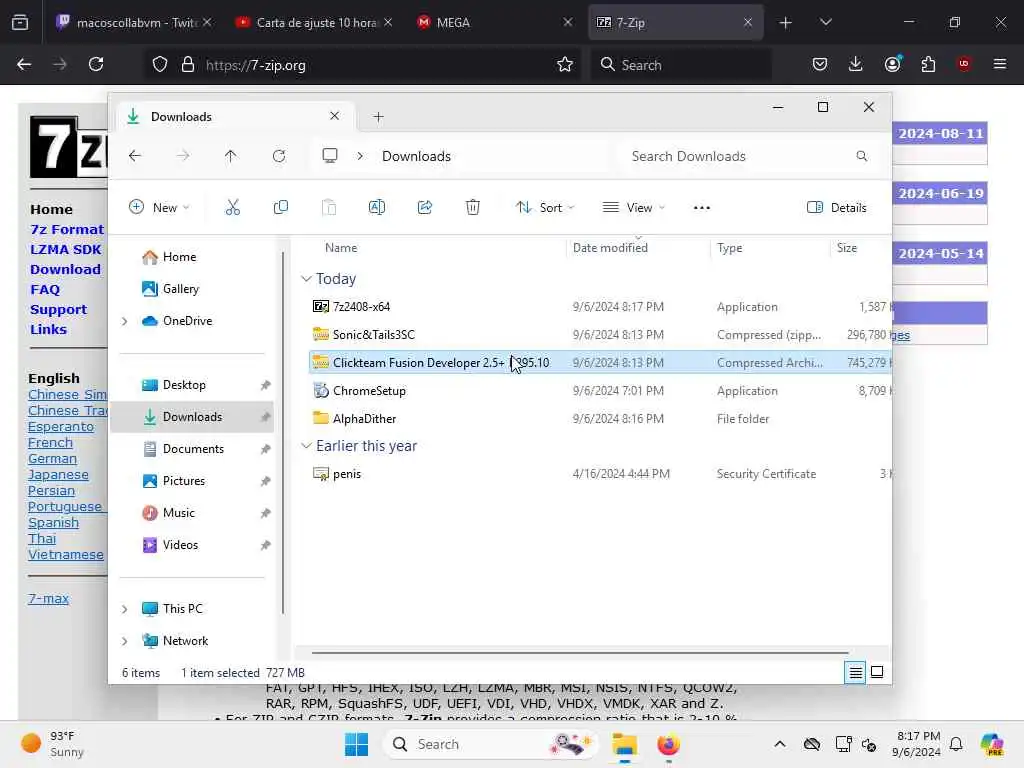
Task: Click the Cut scissors icon in Explorer toolbar
Action: click(232, 208)
